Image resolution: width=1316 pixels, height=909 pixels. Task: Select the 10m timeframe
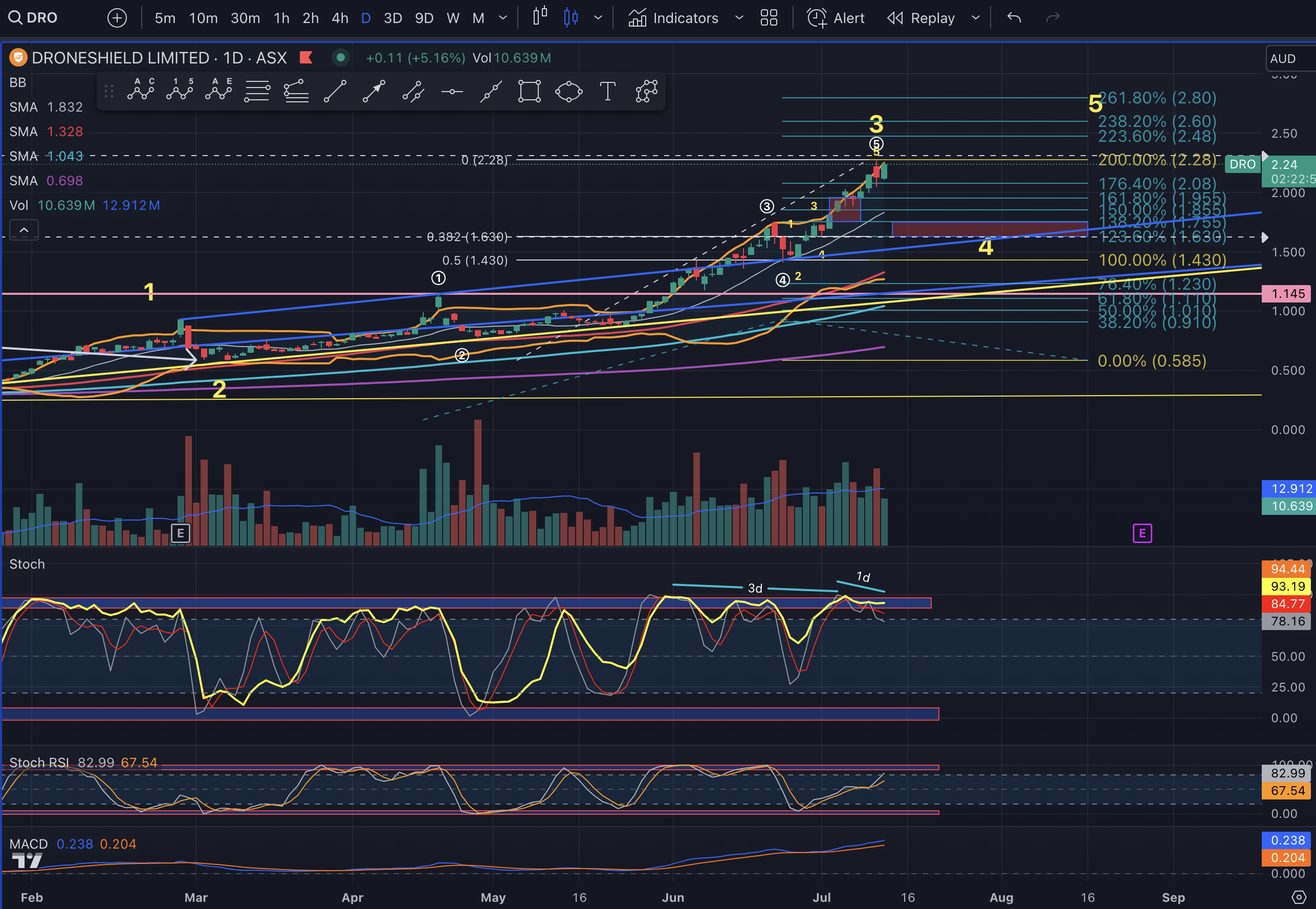(203, 17)
